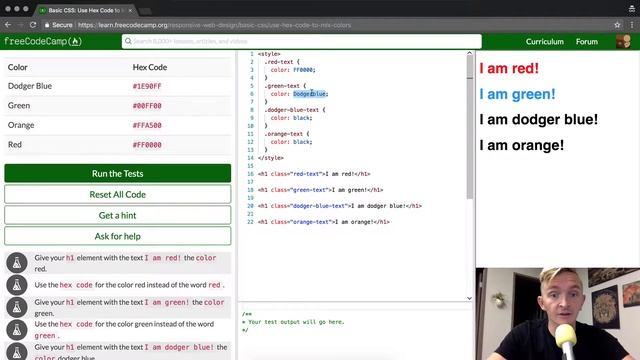
Task: Open the browser three-dot menu
Action: click(x=632, y=25)
